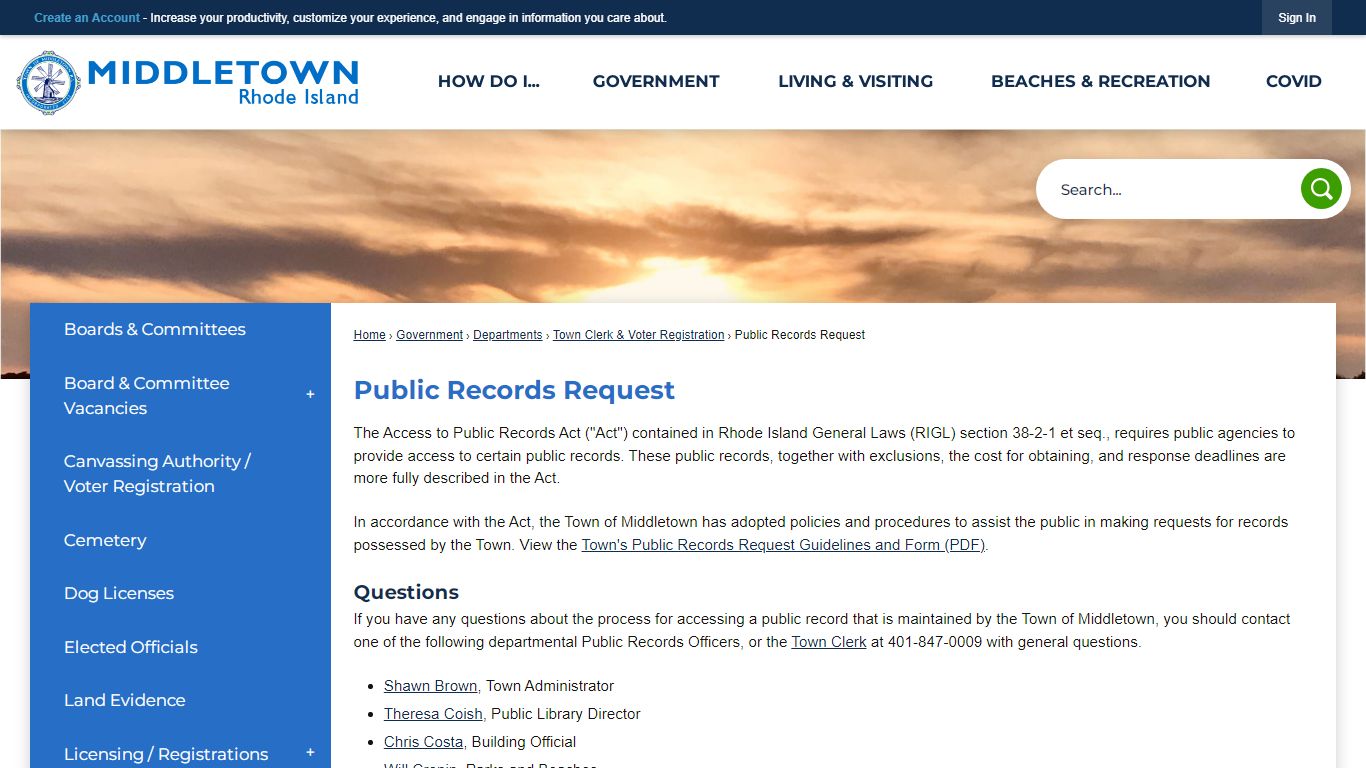Viewport: 1366px width, 768px height.
Task: Select Boards & Committees in sidebar
Action: [x=180, y=329]
